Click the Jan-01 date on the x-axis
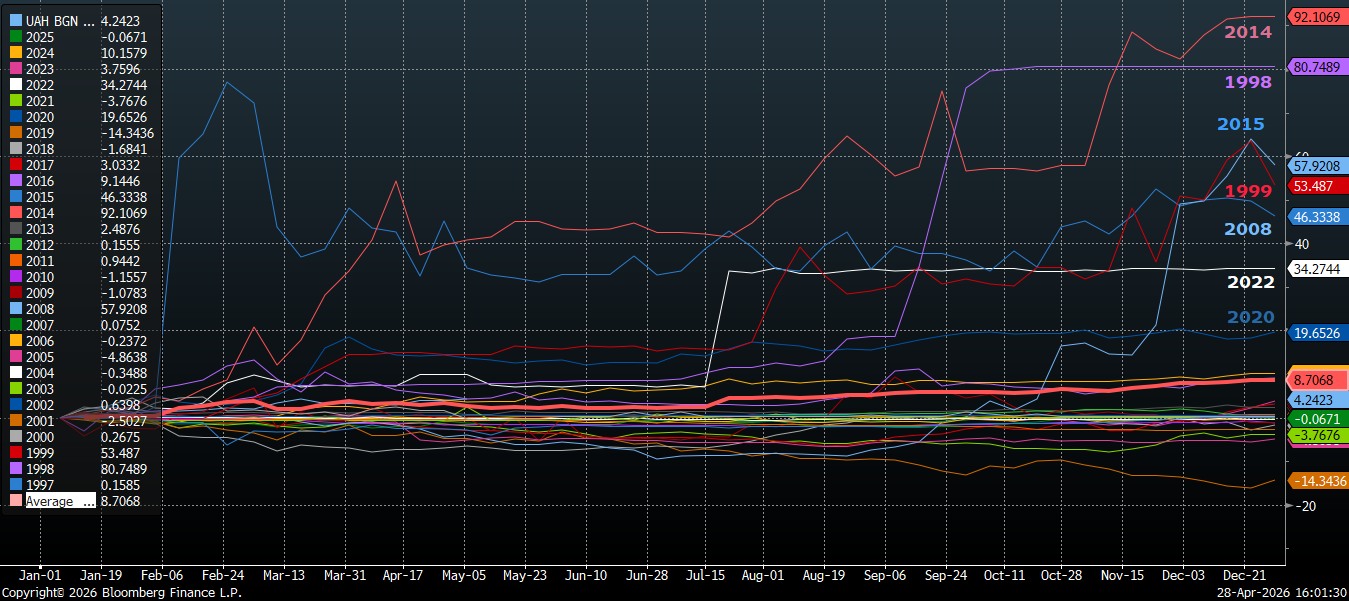 [x=40, y=576]
